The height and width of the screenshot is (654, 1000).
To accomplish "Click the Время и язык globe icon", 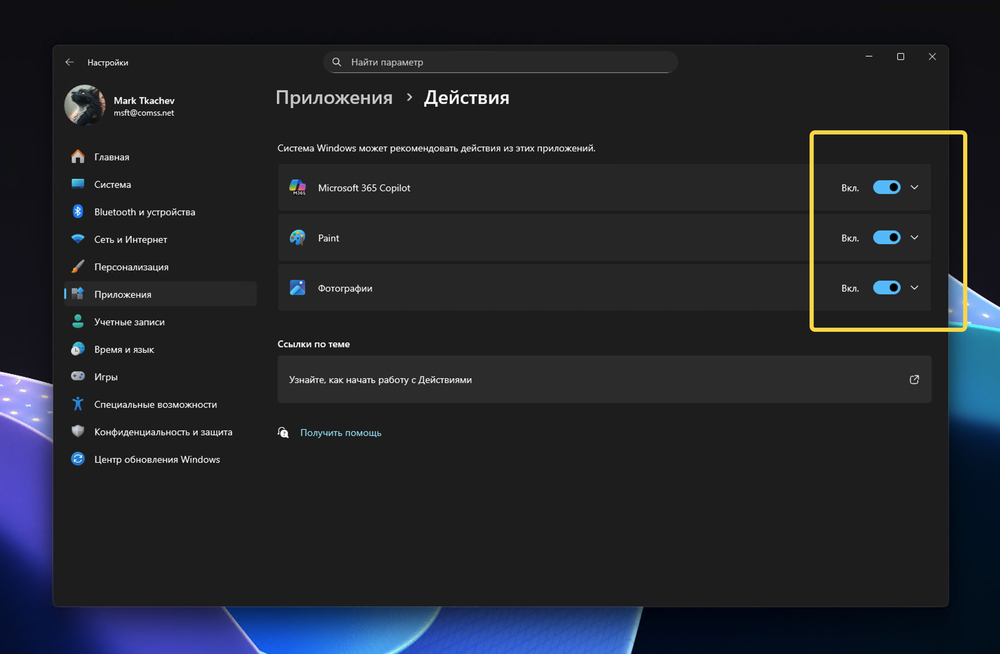I will click(78, 348).
